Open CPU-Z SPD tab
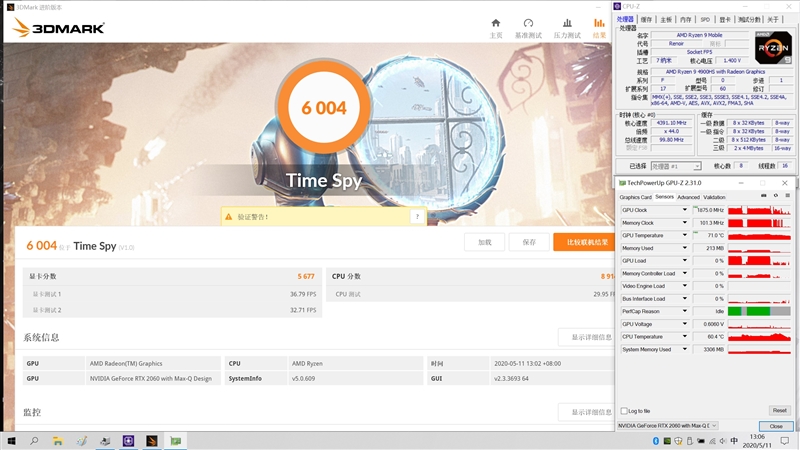Viewport: 800px width, 450px height. coord(705,19)
